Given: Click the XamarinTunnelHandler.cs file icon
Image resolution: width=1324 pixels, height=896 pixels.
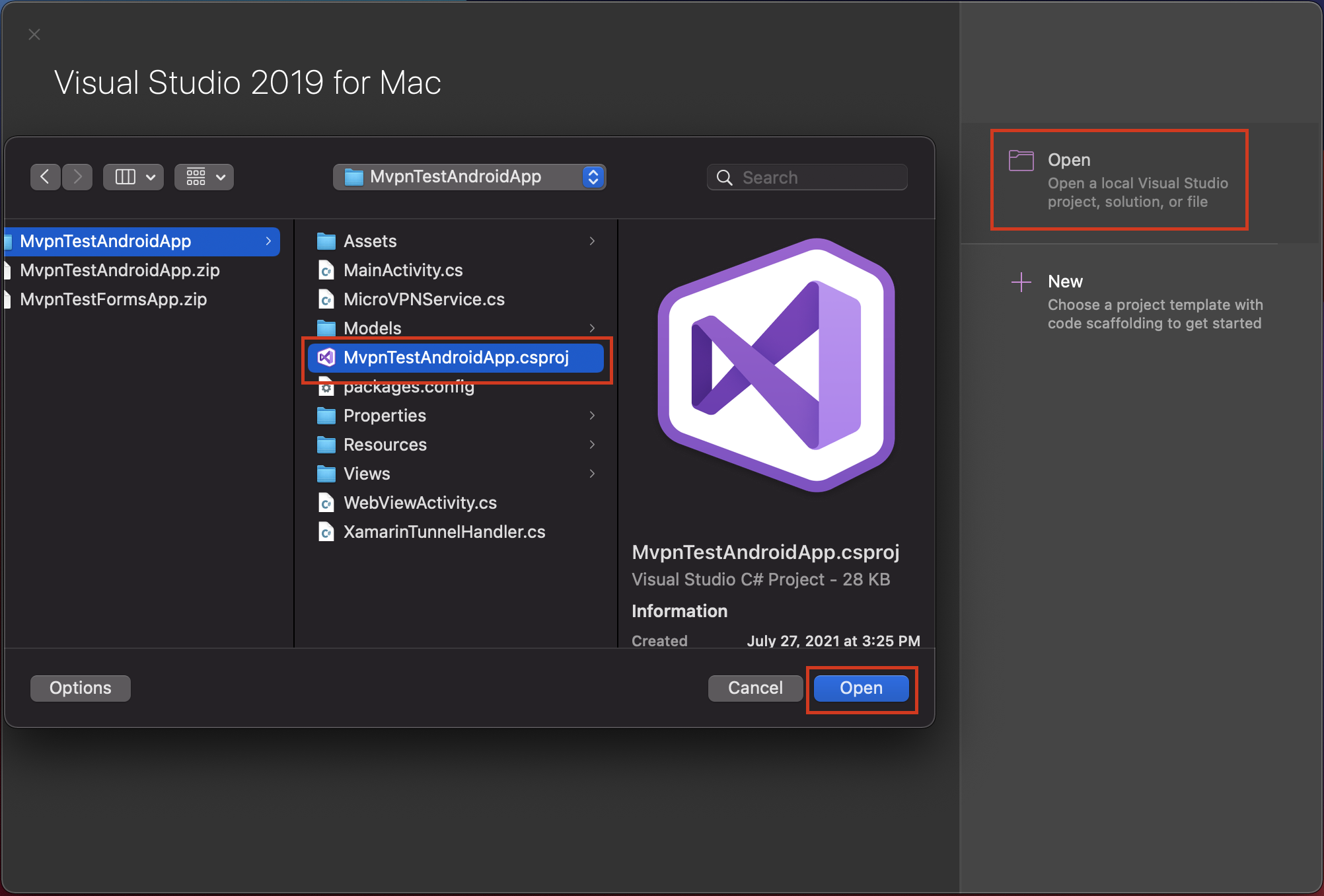Looking at the screenshot, I should point(326,532).
